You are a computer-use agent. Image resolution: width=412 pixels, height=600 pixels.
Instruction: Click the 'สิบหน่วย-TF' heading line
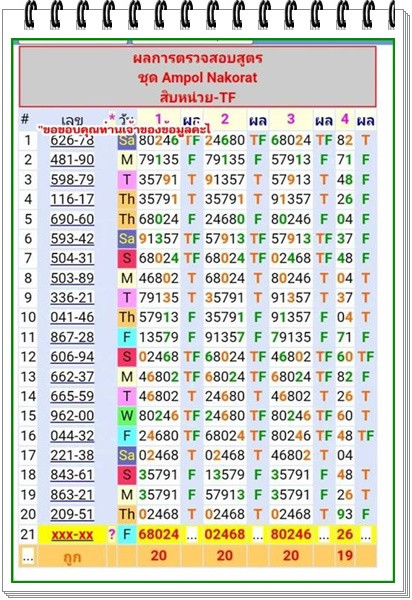point(197,97)
